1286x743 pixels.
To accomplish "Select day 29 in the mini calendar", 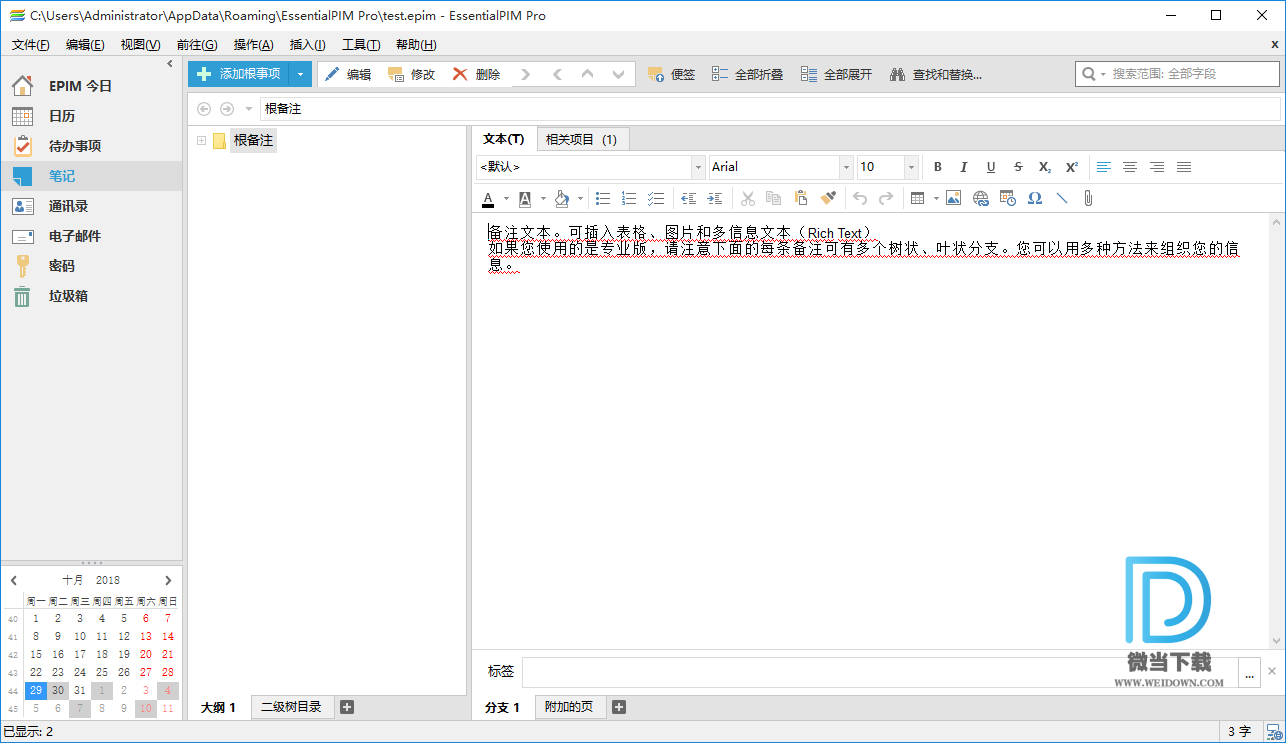I will point(36,690).
